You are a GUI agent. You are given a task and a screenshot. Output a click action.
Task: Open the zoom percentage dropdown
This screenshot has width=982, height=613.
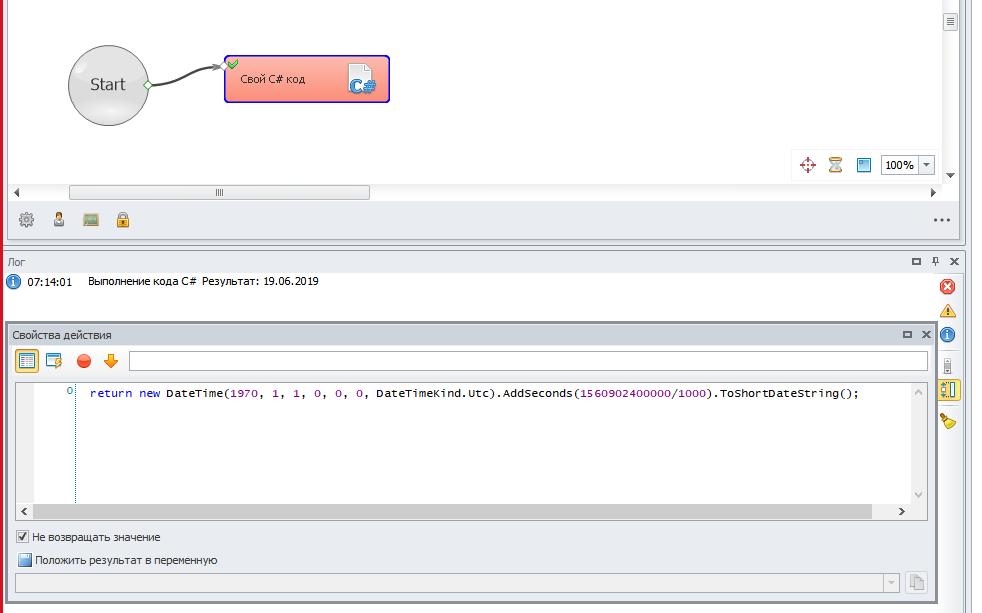pos(926,165)
